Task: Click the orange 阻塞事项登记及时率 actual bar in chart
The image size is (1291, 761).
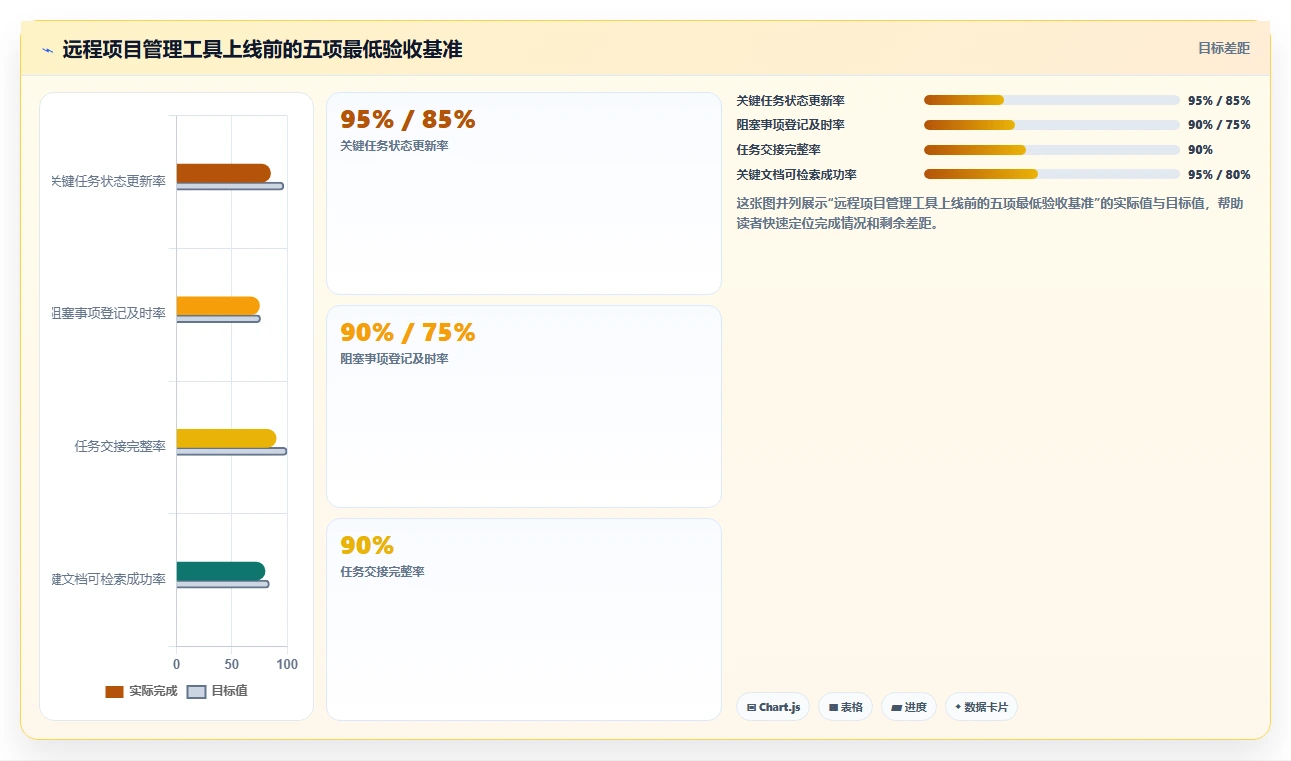Action: click(x=218, y=306)
